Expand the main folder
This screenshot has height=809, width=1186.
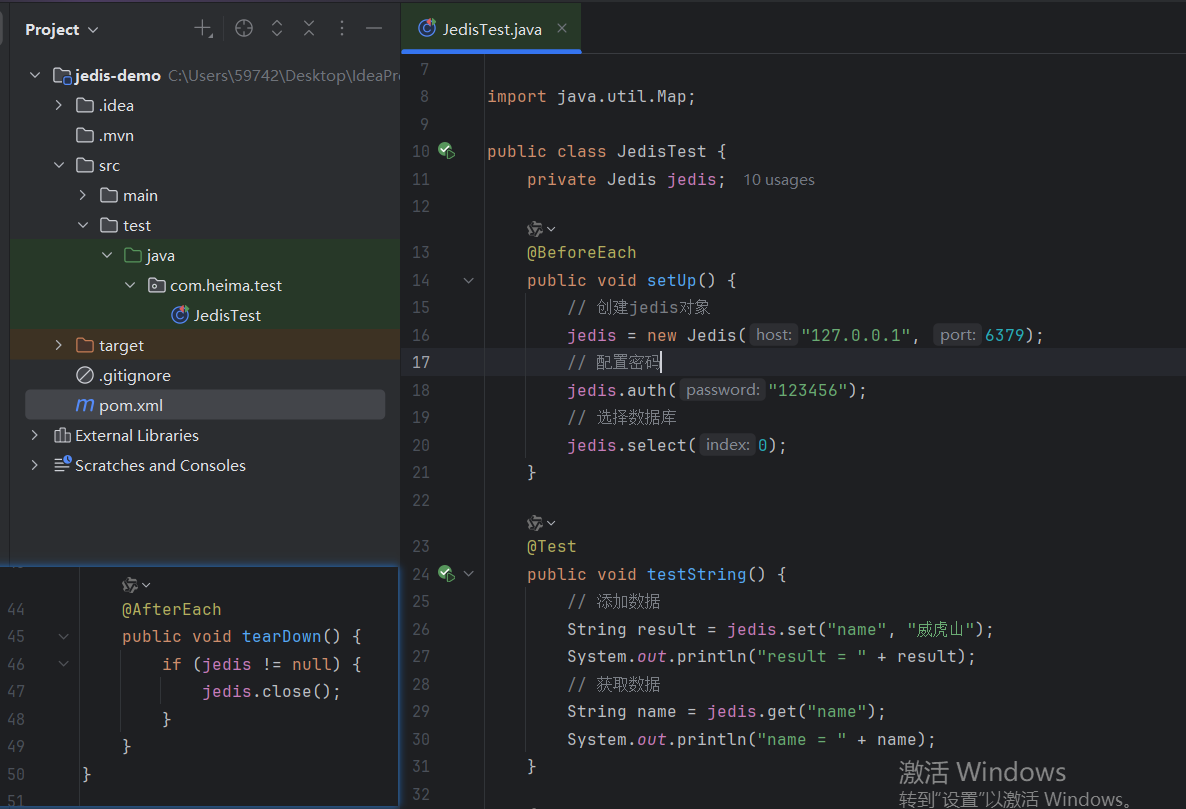(x=82, y=195)
